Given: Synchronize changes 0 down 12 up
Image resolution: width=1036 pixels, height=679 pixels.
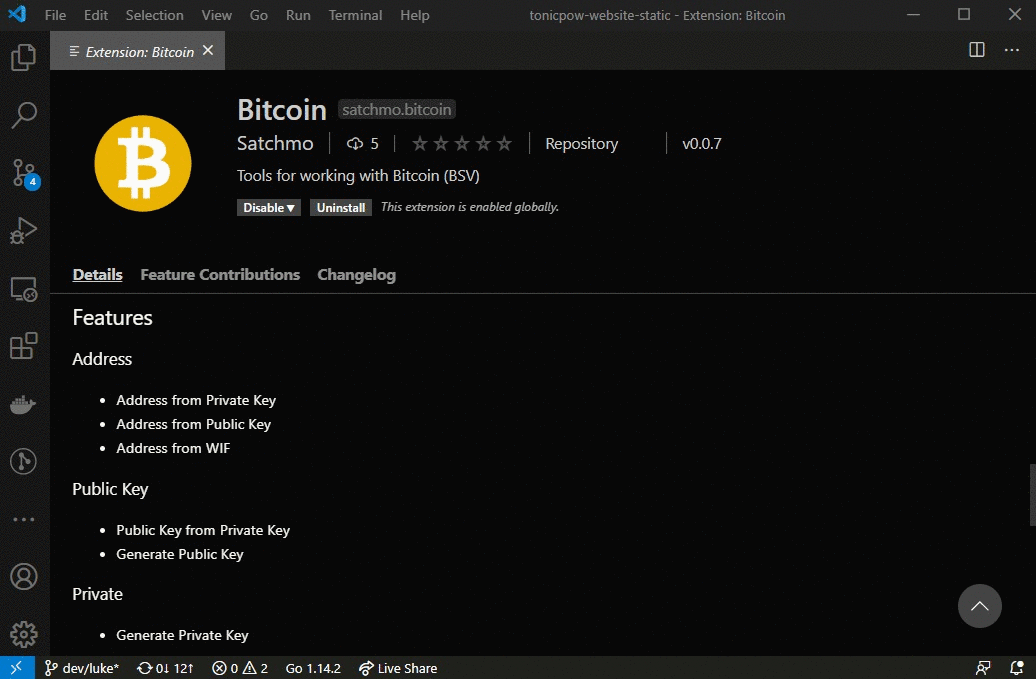Looking at the screenshot, I should click(x=165, y=668).
